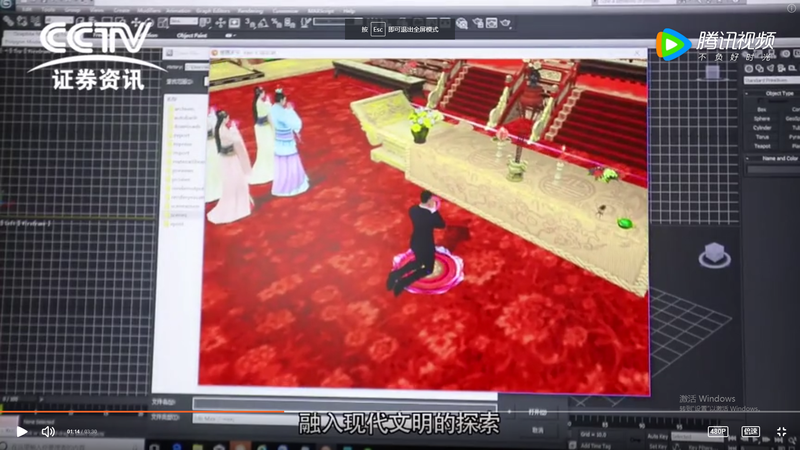Choose Cylinder in the Object Type rollout
Image resolution: width=800 pixels, height=450 pixels.
tap(762, 128)
